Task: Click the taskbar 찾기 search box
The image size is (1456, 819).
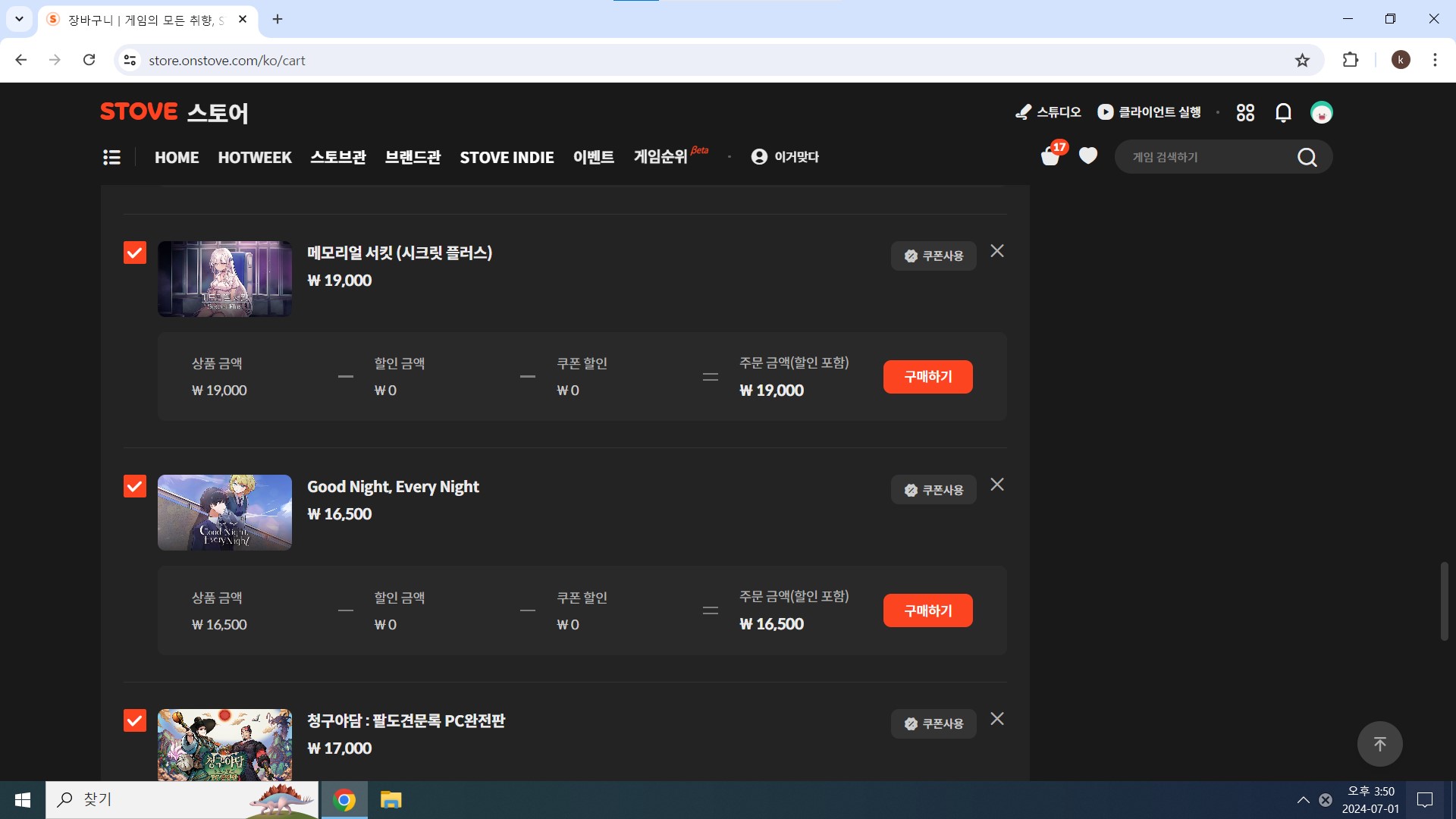Action: click(x=182, y=800)
